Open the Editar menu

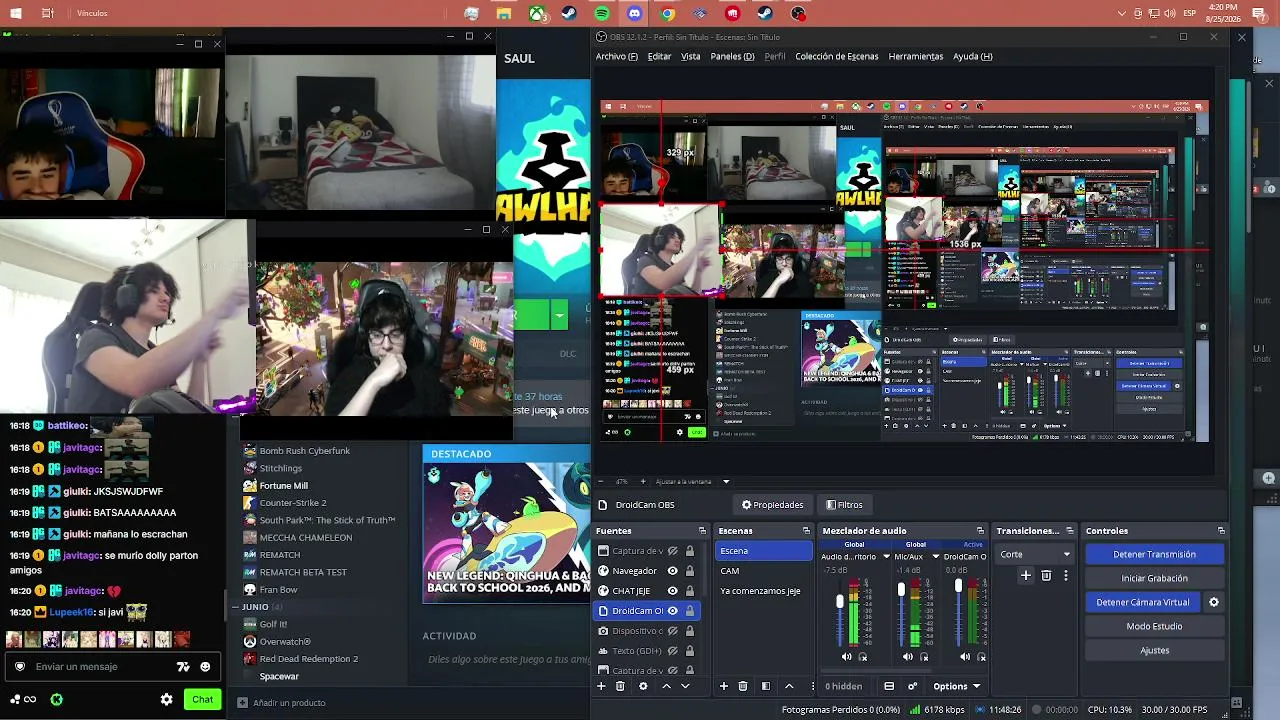[659, 57]
